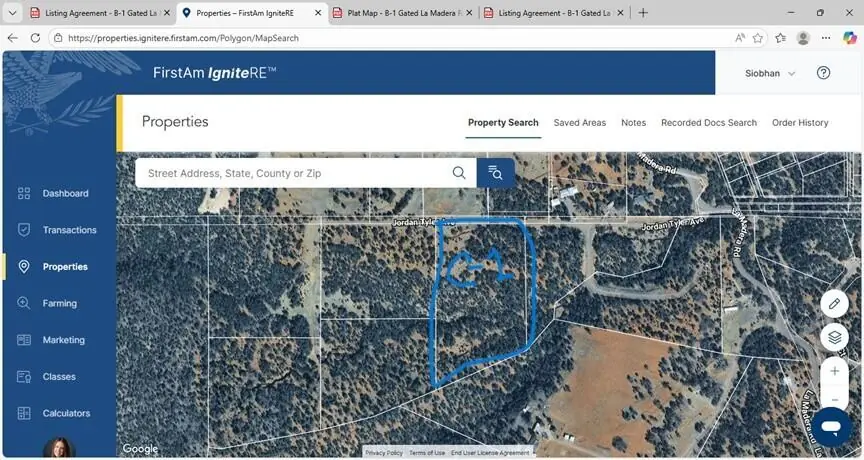This screenshot has width=864, height=460.
Task: View site information lock icon
Action: point(58,38)
